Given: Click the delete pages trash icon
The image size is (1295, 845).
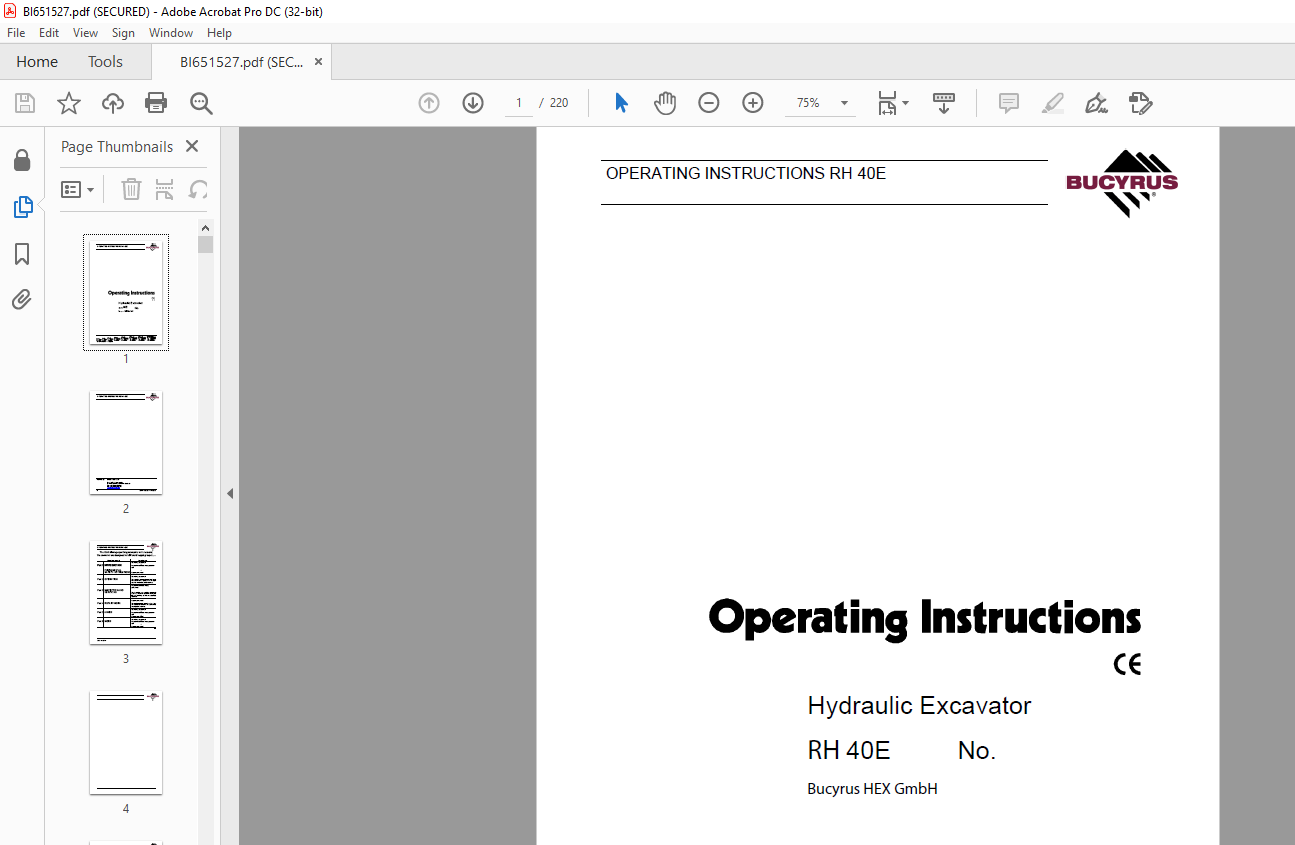Looking at the screenshot, I should coord(131,189).
